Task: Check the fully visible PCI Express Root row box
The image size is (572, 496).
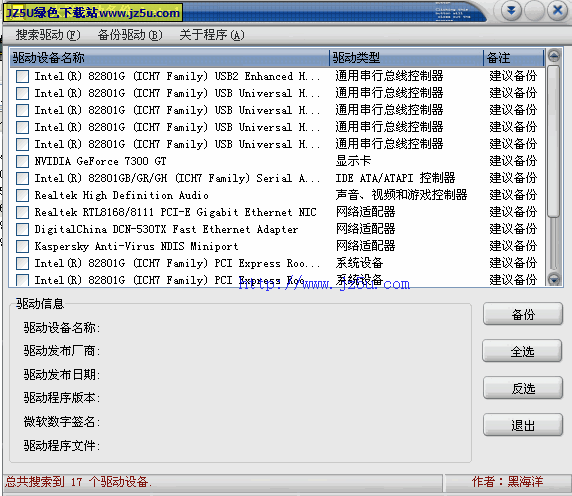Action: point(23,263)
